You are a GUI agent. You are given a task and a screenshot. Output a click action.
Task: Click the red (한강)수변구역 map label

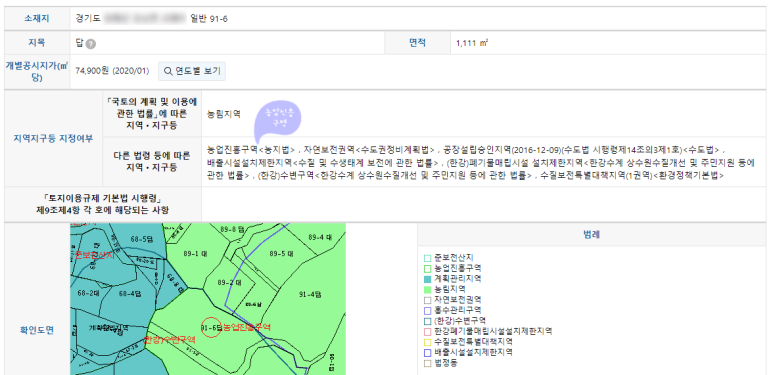[x=169, y=340]
